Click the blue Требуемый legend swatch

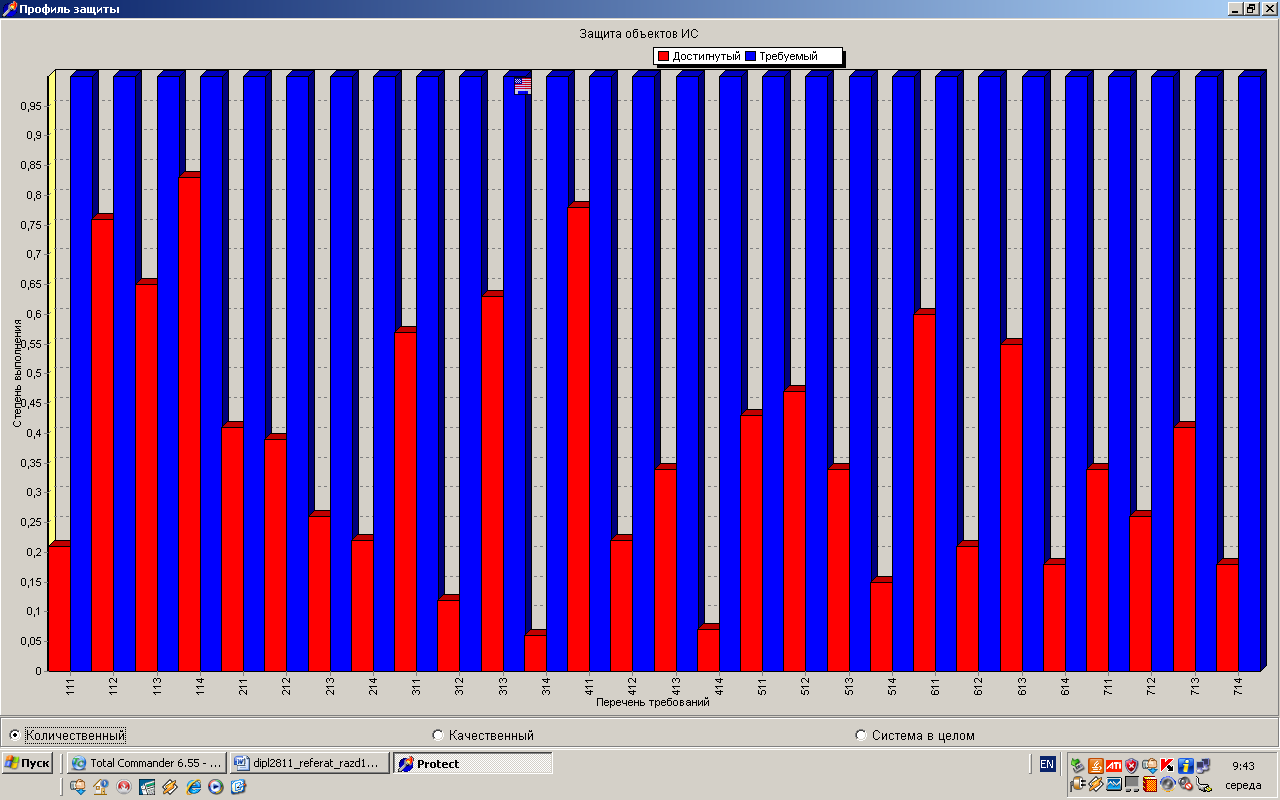tap(750, 56)
